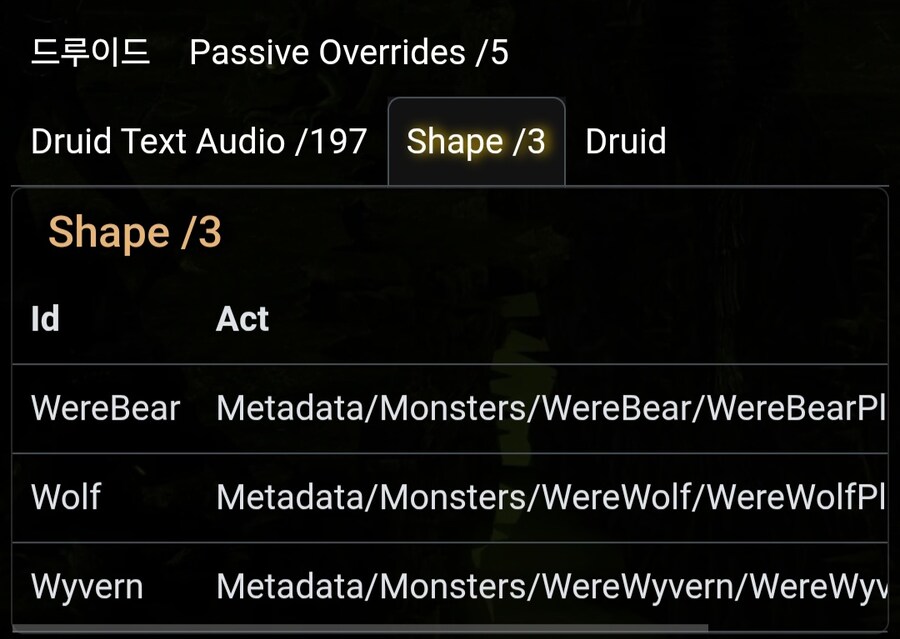
Task: Switch to the partially visible Druid tab
Action: (626, 142)
